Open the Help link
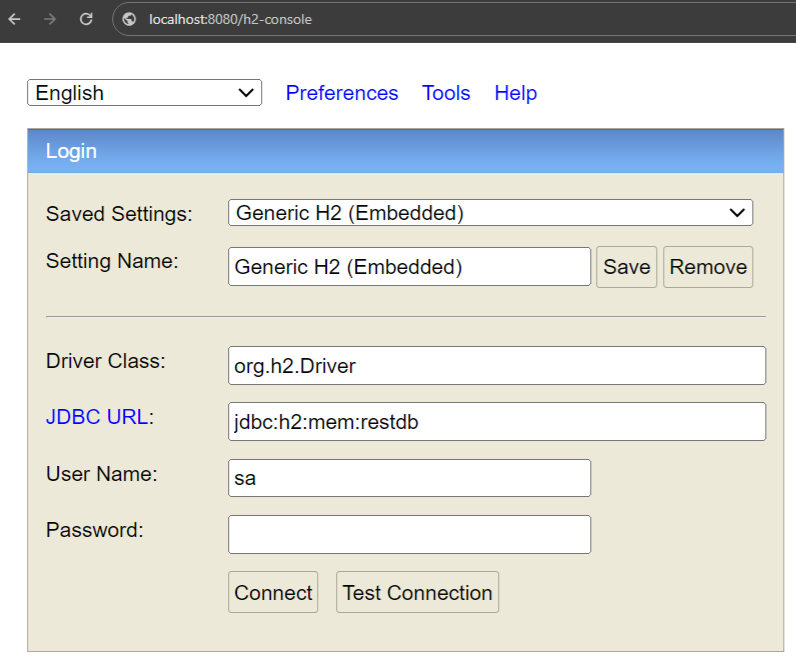 pos(516,93)
